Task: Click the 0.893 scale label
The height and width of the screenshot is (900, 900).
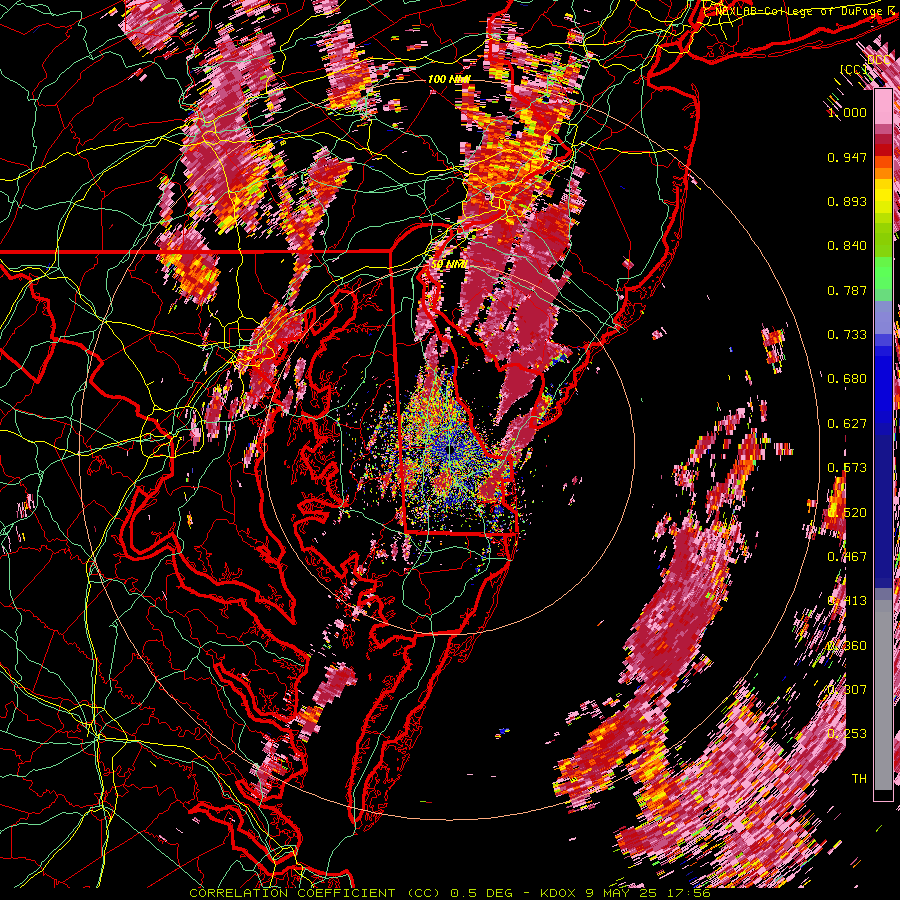Action: click(847, 201)
